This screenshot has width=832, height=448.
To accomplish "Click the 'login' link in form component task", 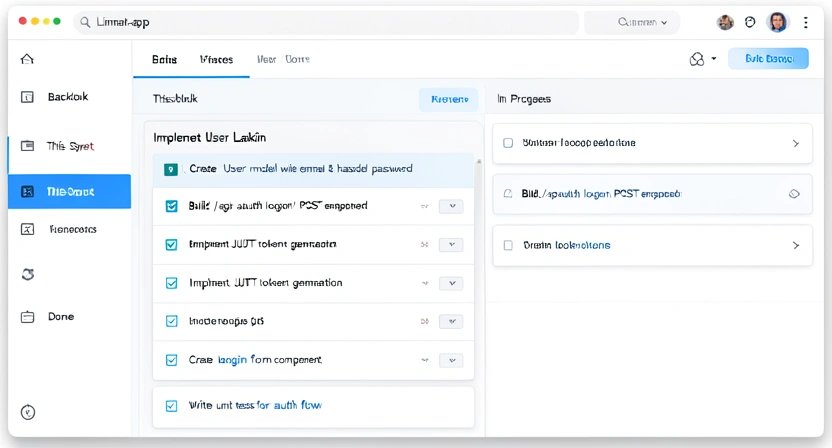I will click(232, 360).
